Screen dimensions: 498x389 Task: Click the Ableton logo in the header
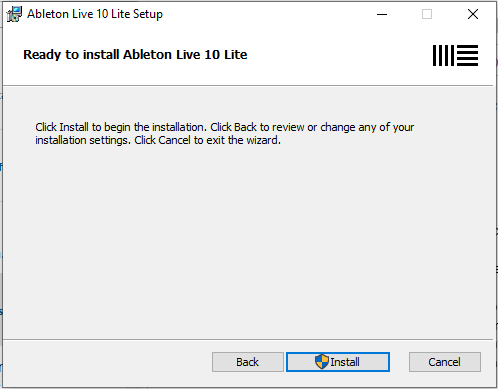pyautogui.click(x=455, y=55)
